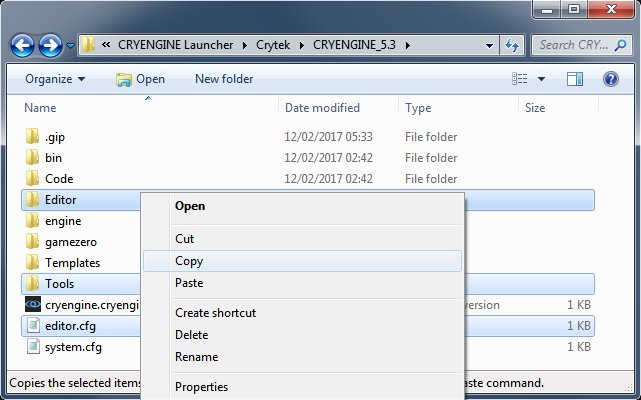Sort by Type column header
Screen dimensions: 641x400
point(418,108)
